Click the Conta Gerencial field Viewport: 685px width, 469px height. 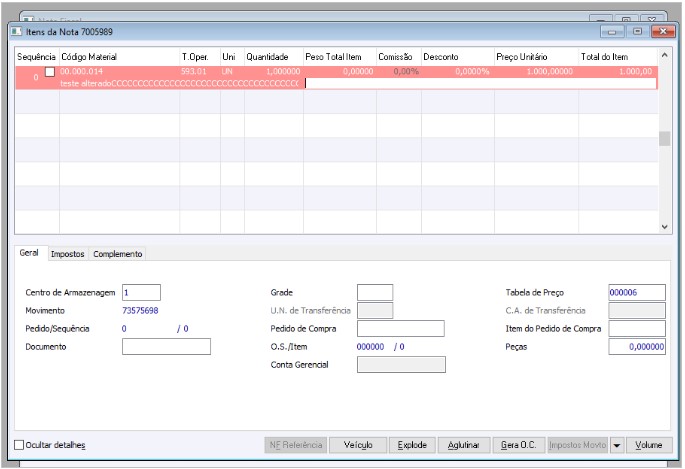[x=401, y=365]
